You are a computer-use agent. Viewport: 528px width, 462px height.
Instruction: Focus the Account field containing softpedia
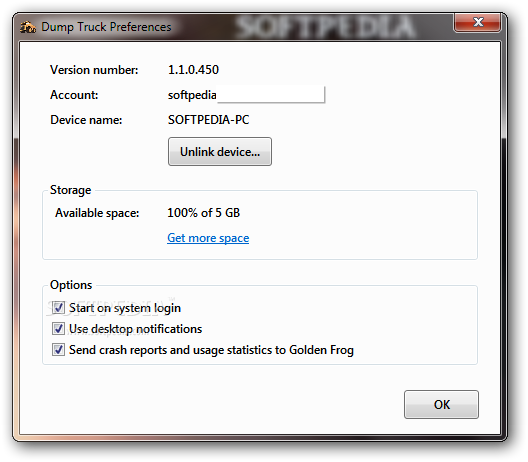pos(246,95)
